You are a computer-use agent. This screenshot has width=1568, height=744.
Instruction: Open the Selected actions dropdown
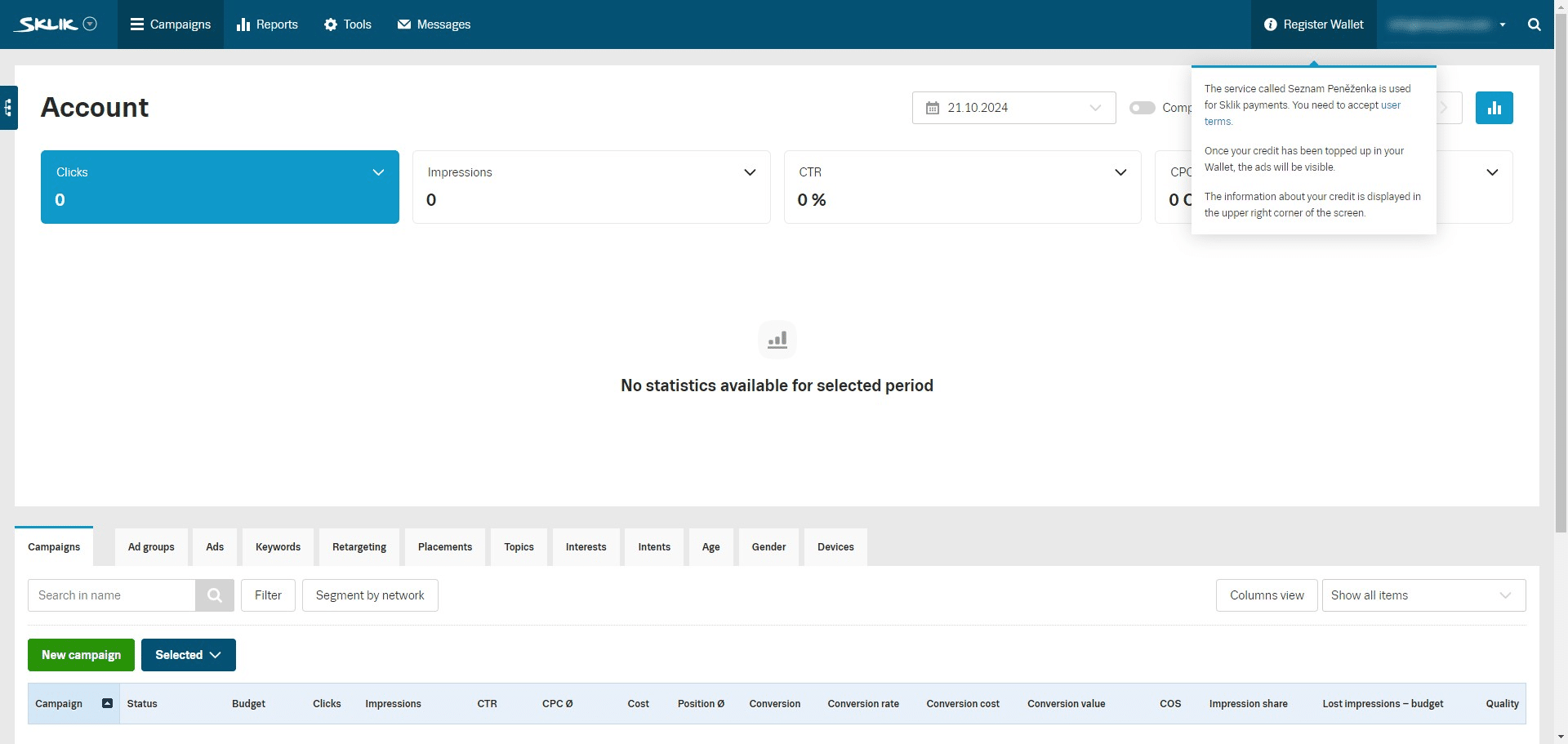pos(188,655)
